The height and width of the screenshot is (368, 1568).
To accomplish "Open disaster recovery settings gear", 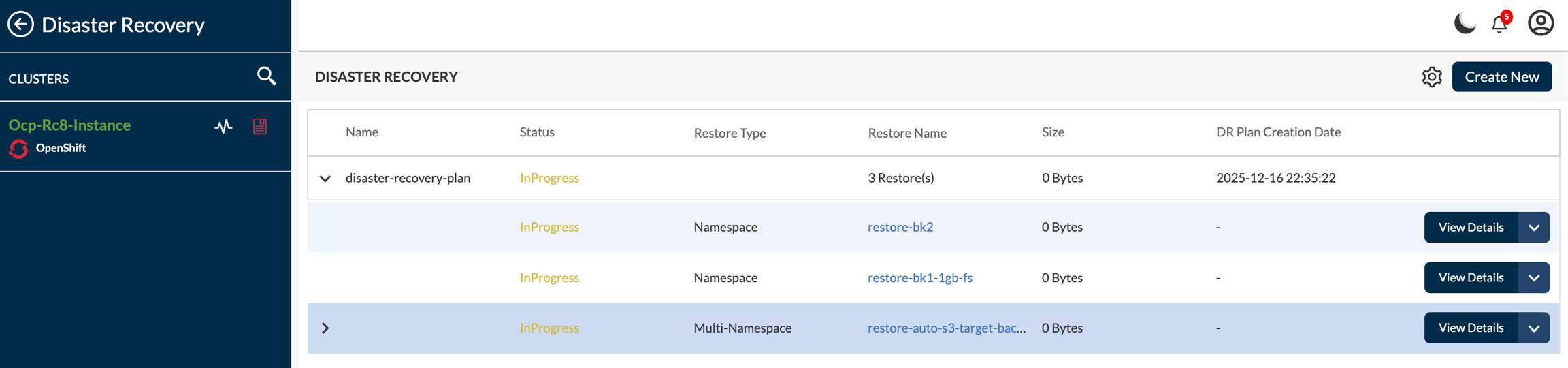I will (1431, 77).
